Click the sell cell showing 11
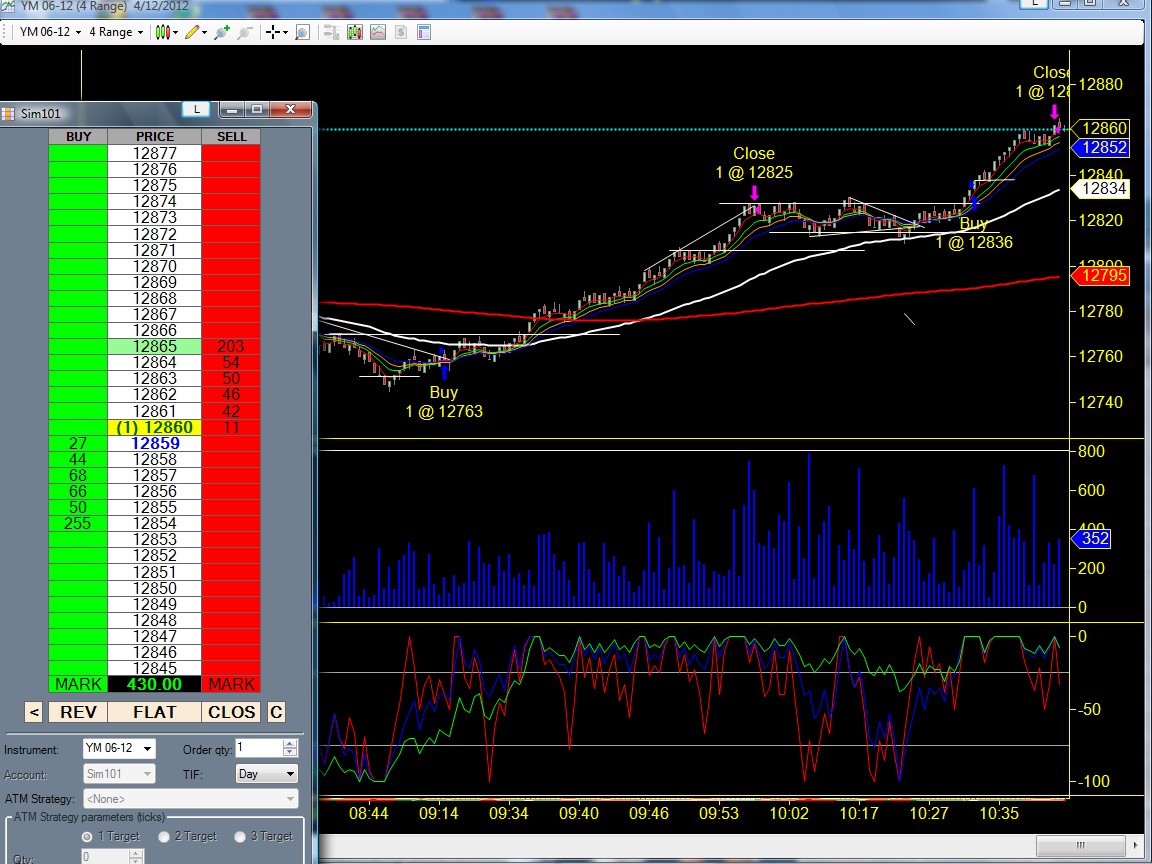The width and height of the screenshot is (1152, 864). coord(231,428)
